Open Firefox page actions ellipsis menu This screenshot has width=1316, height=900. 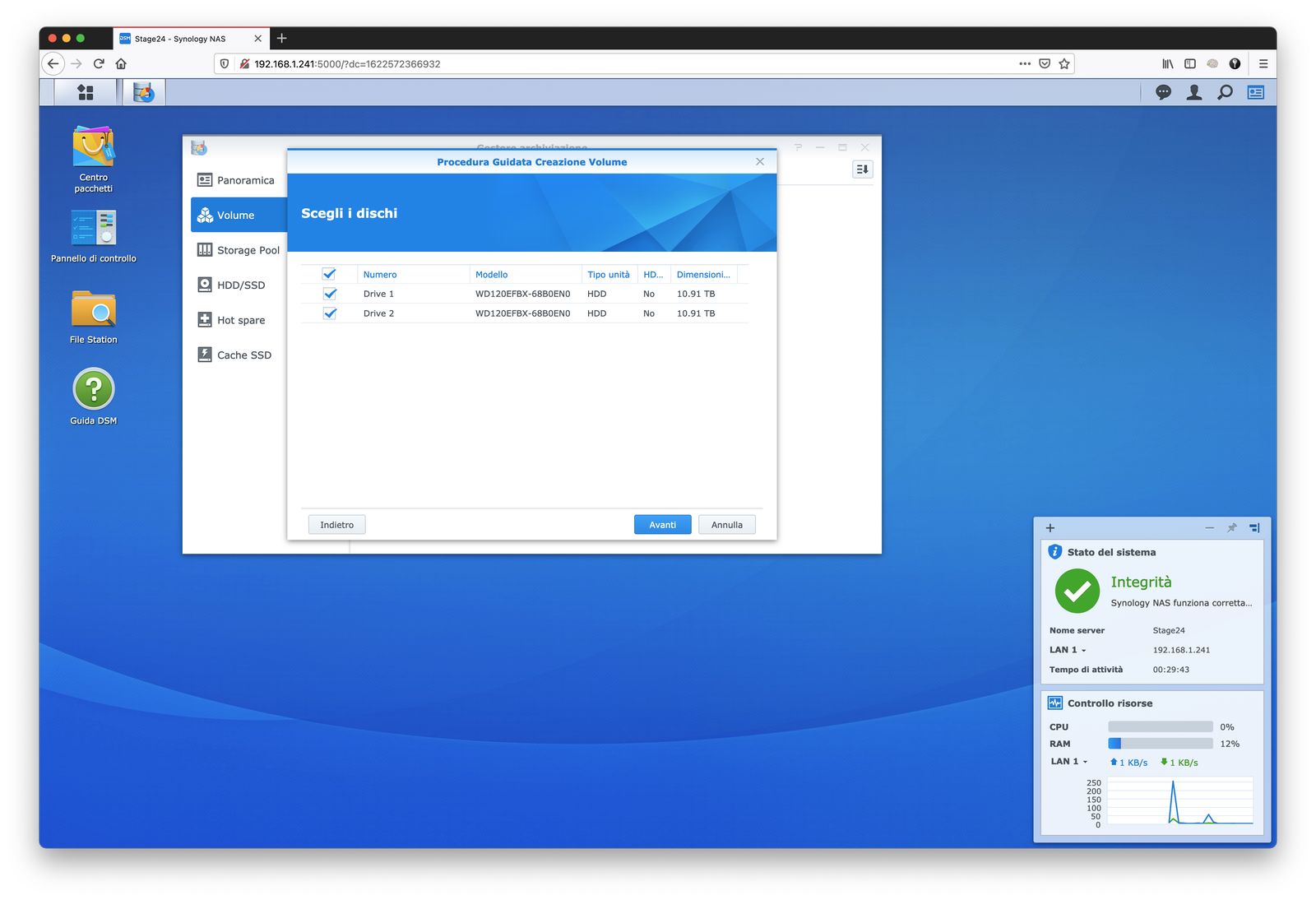click(1025, 63)
